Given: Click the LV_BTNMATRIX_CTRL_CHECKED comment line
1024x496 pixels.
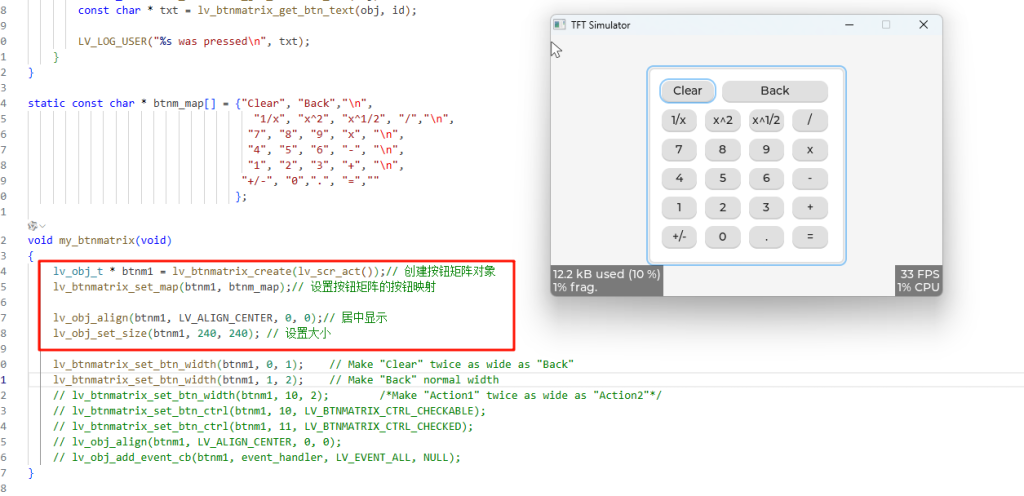Looking at the screenshot, I should [x=263, y=426].
